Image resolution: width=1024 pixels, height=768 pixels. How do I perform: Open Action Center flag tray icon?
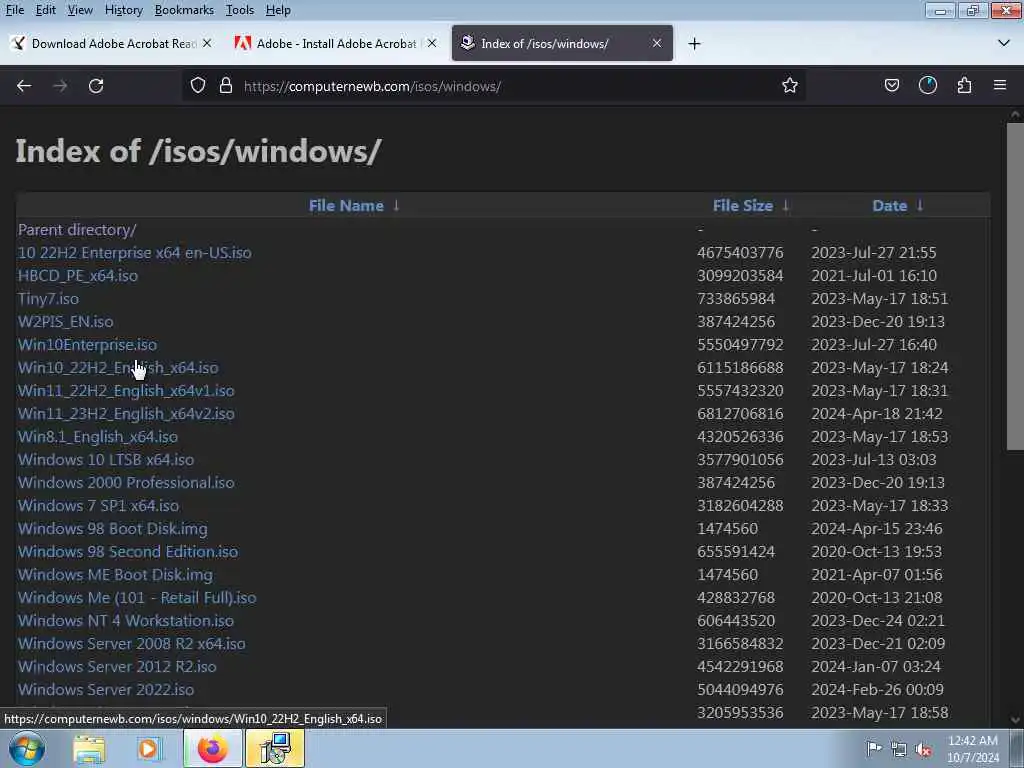pos(873,748)
